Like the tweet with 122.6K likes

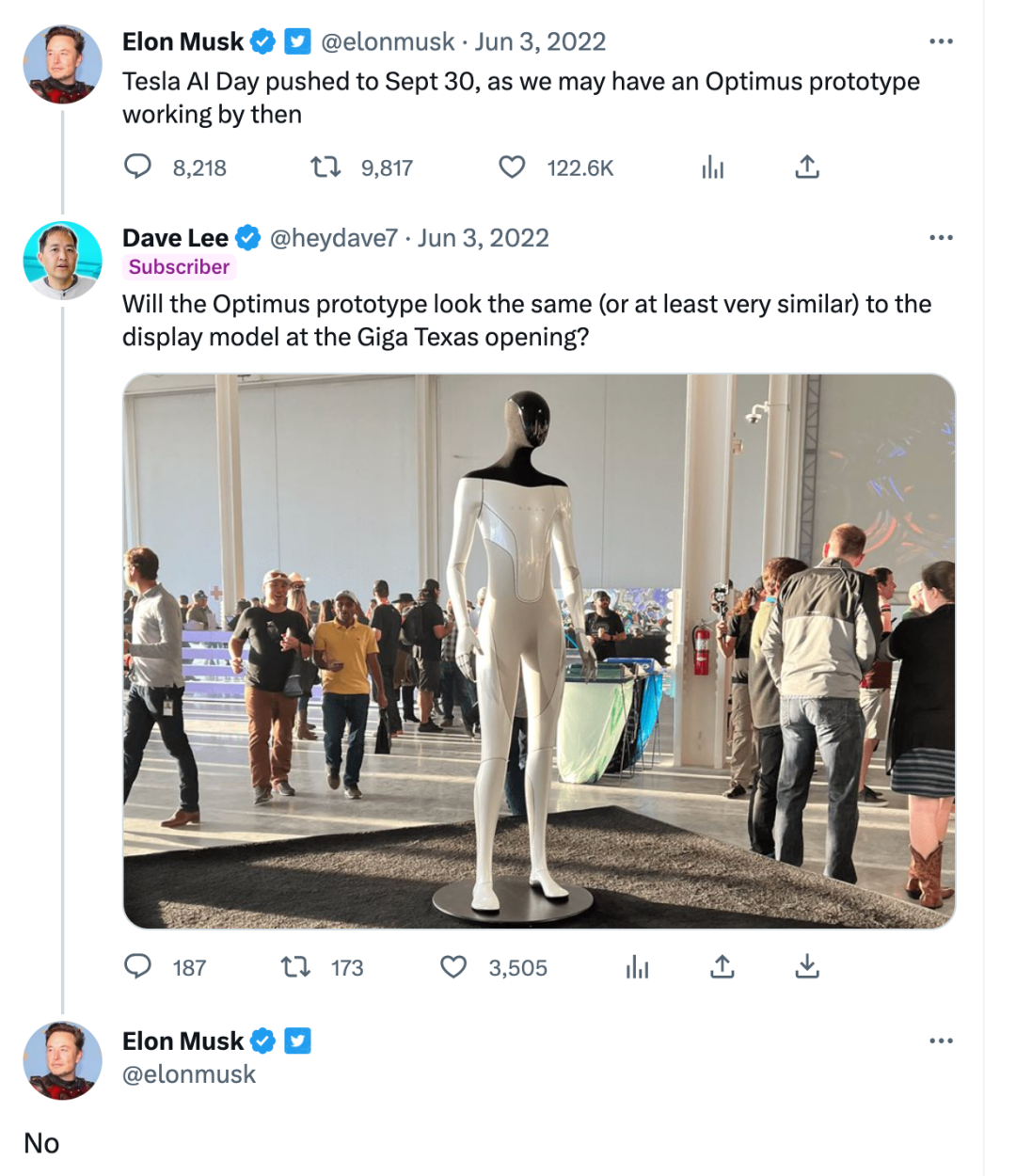click(512, 167)
